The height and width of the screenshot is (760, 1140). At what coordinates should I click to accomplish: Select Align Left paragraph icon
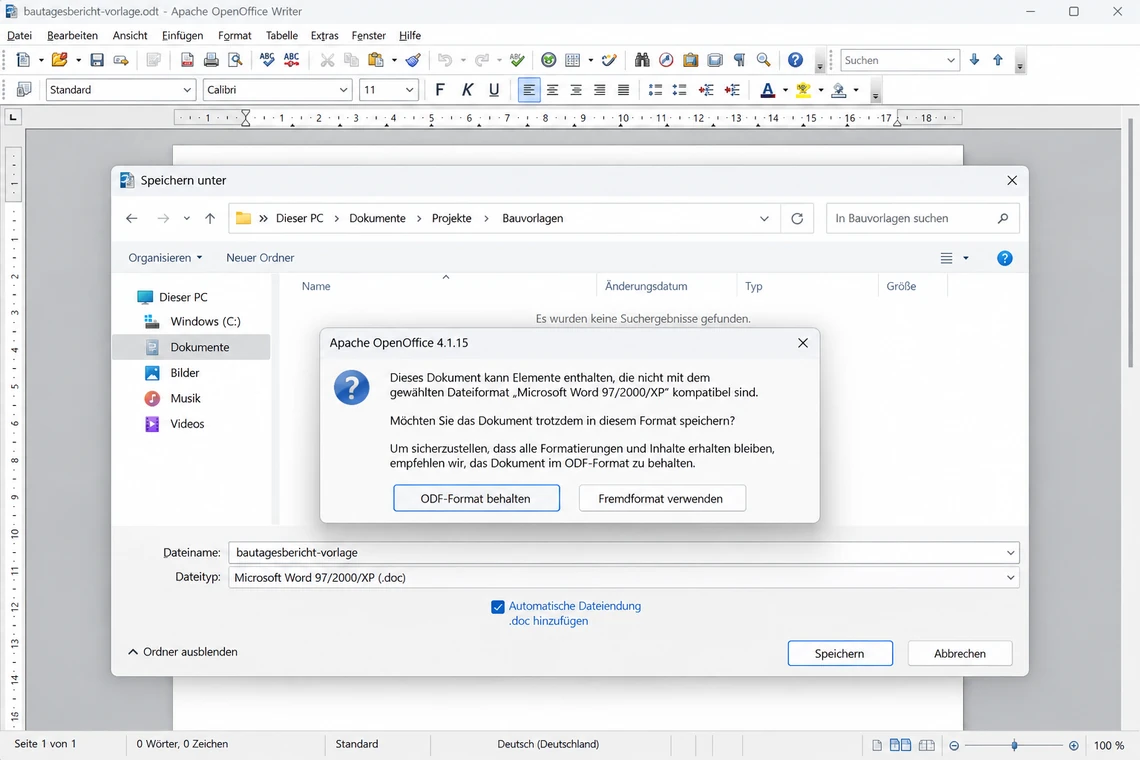[529, 89]
